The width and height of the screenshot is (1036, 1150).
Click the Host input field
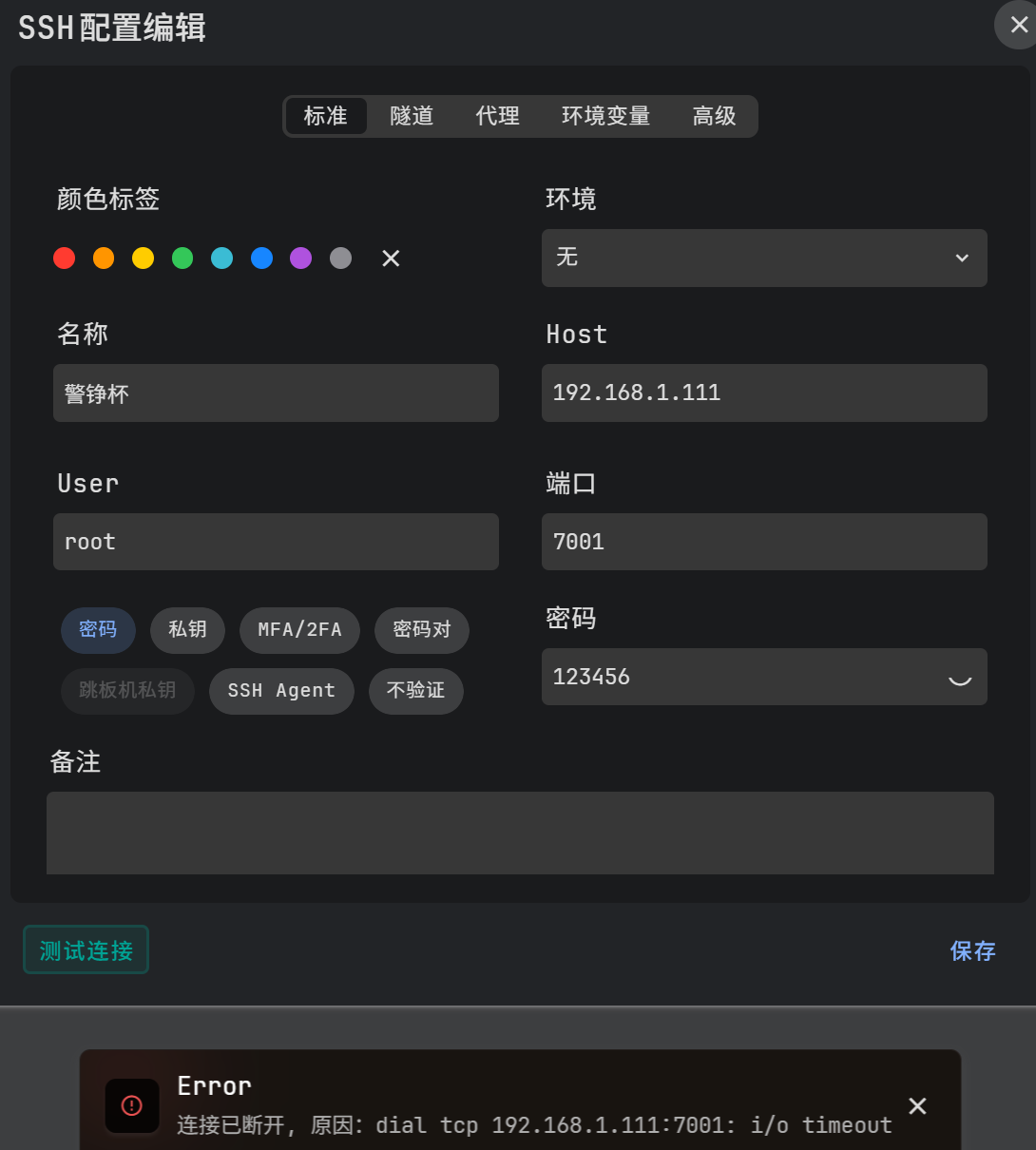click(763, 393)
